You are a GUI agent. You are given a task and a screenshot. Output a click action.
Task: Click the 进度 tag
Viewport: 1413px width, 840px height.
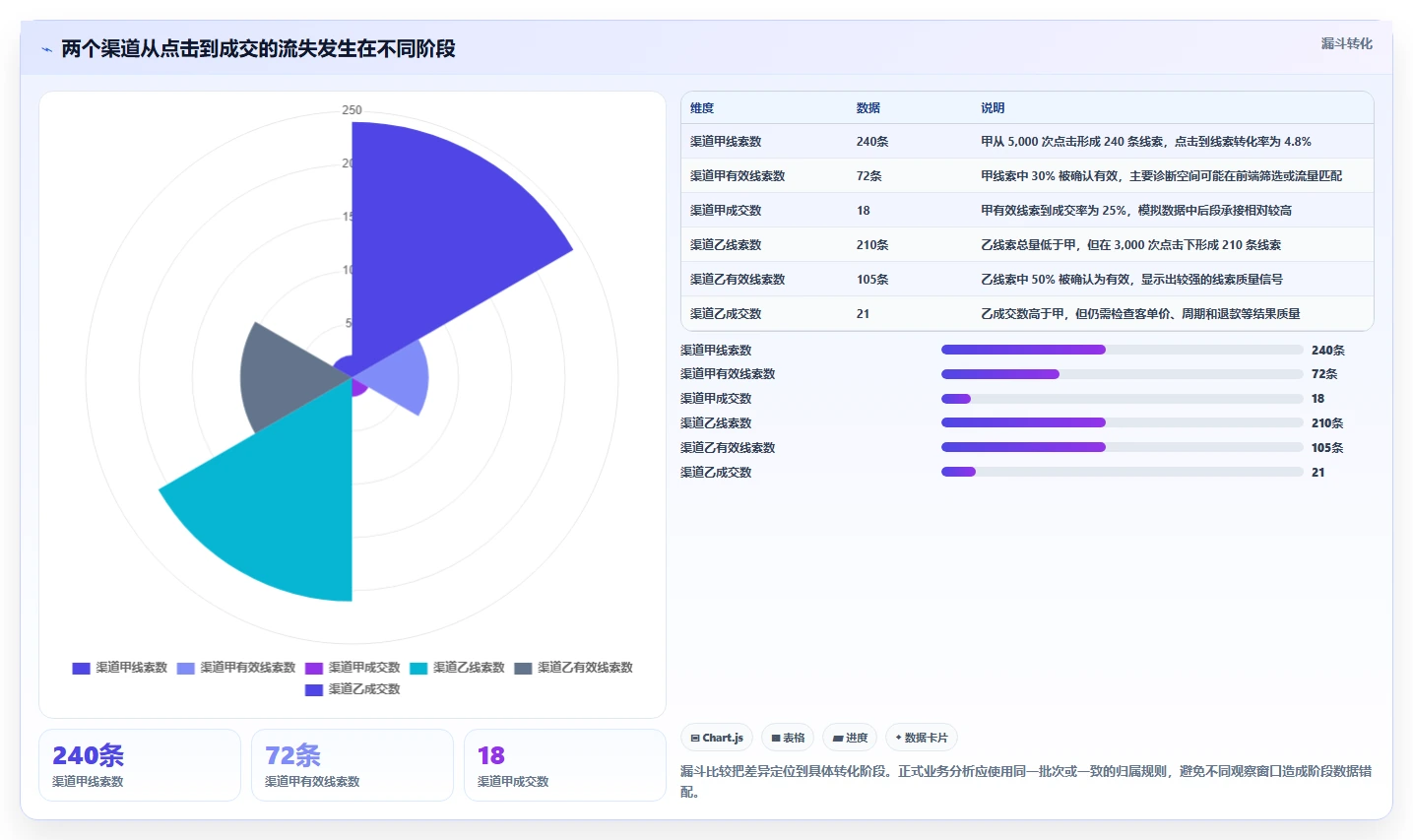[x=850, y=738]
